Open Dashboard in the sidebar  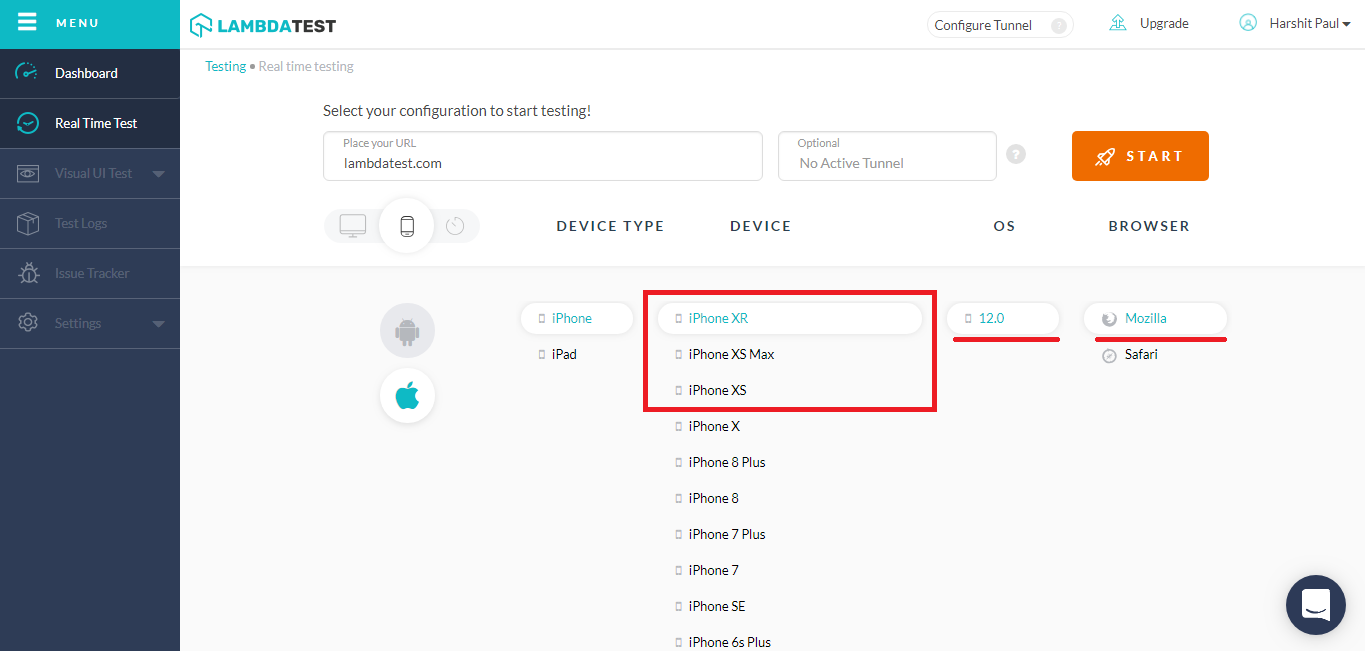pyautogui.click(x=86, y=73)
